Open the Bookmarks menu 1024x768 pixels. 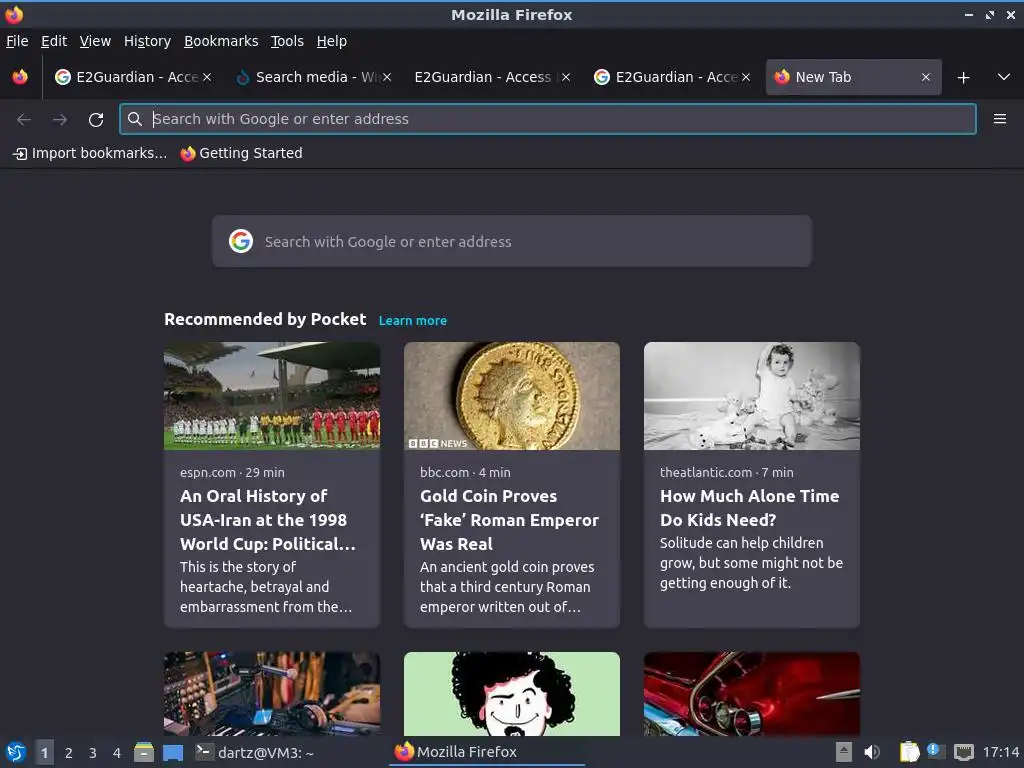point(221,41)
